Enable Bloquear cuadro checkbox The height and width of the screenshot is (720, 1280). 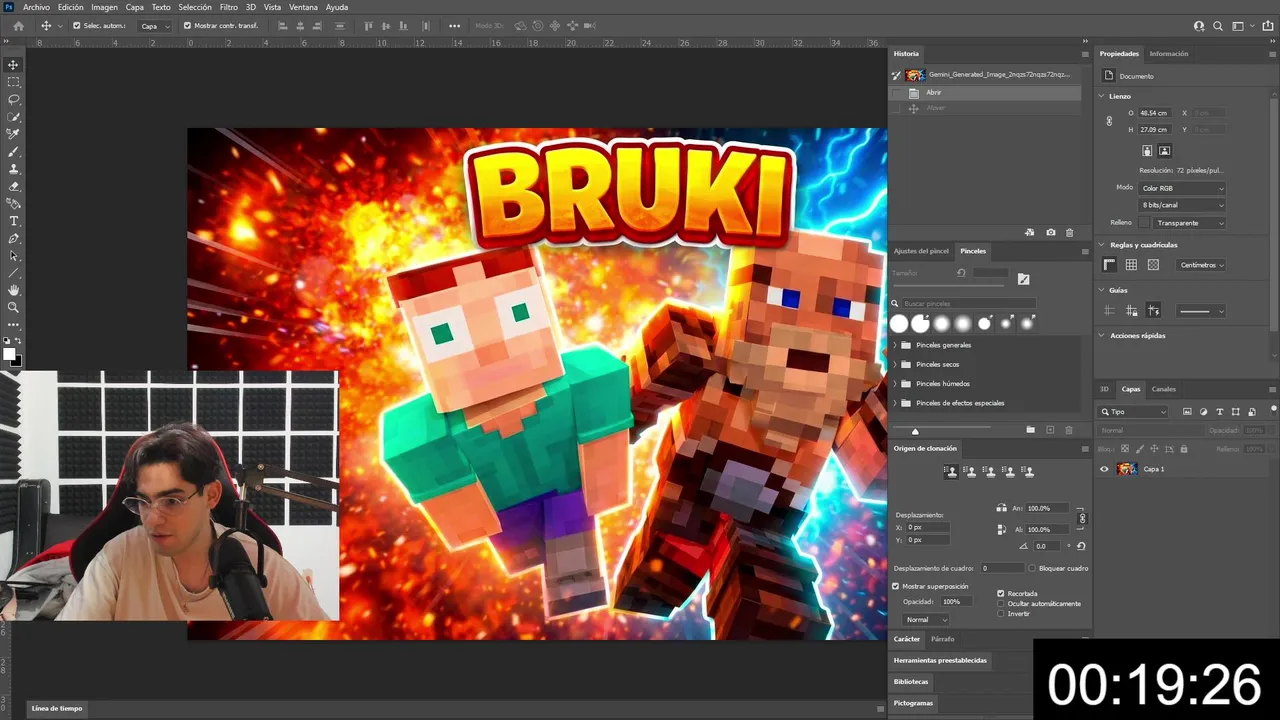[x=1033, y=568]
